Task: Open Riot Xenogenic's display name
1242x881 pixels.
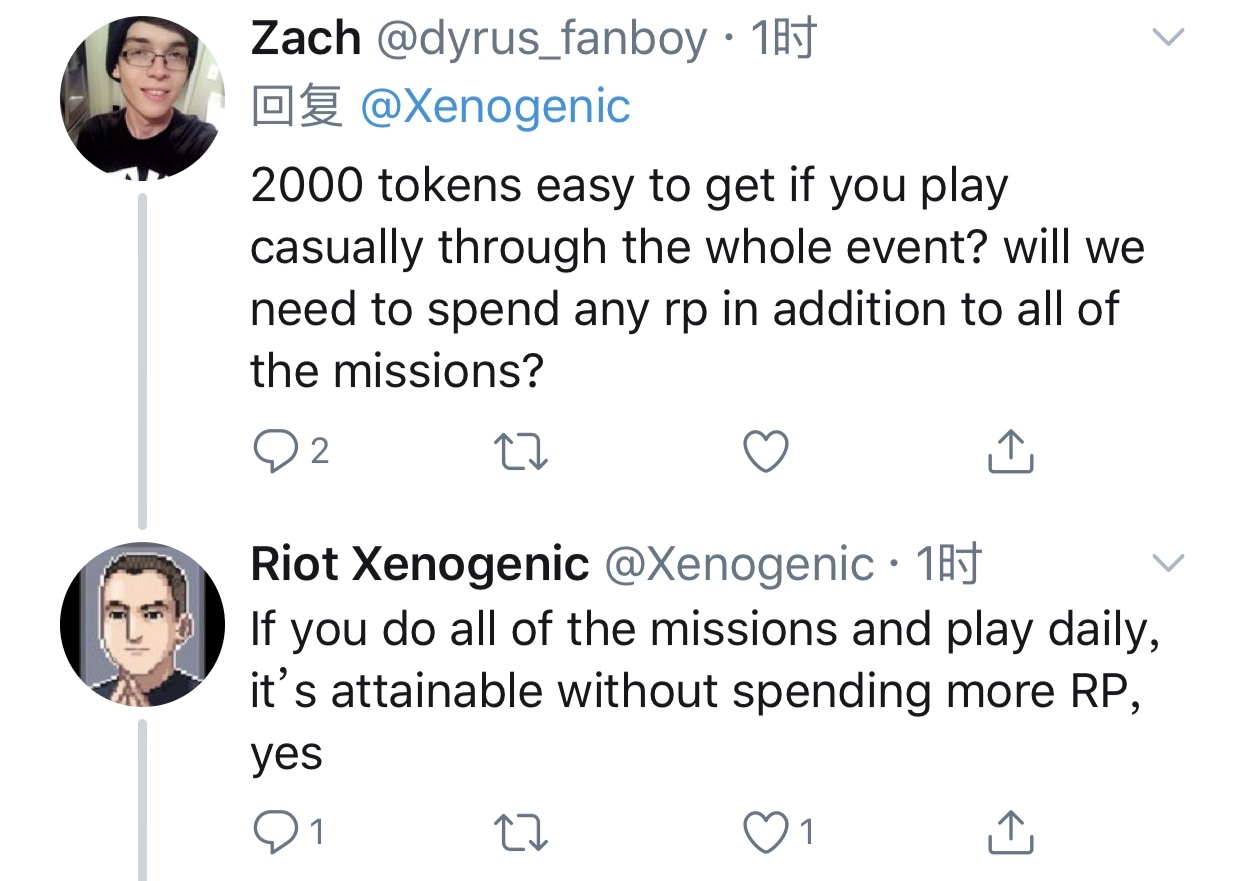Action: 419,565
